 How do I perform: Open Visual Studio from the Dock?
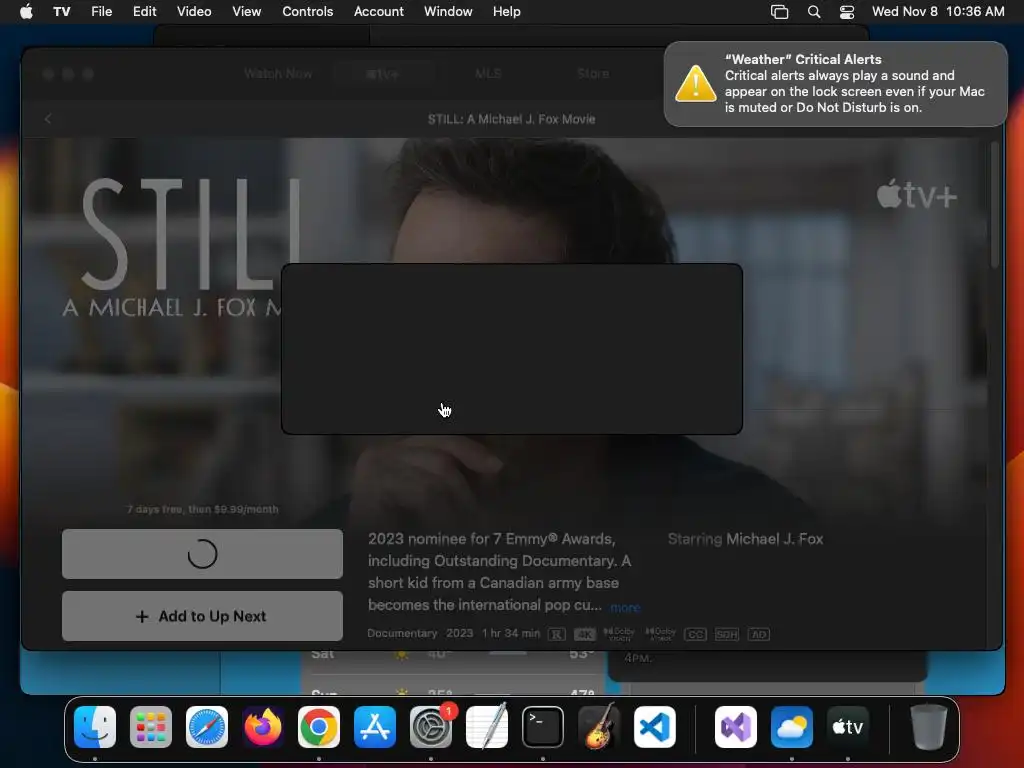(736, 727)
